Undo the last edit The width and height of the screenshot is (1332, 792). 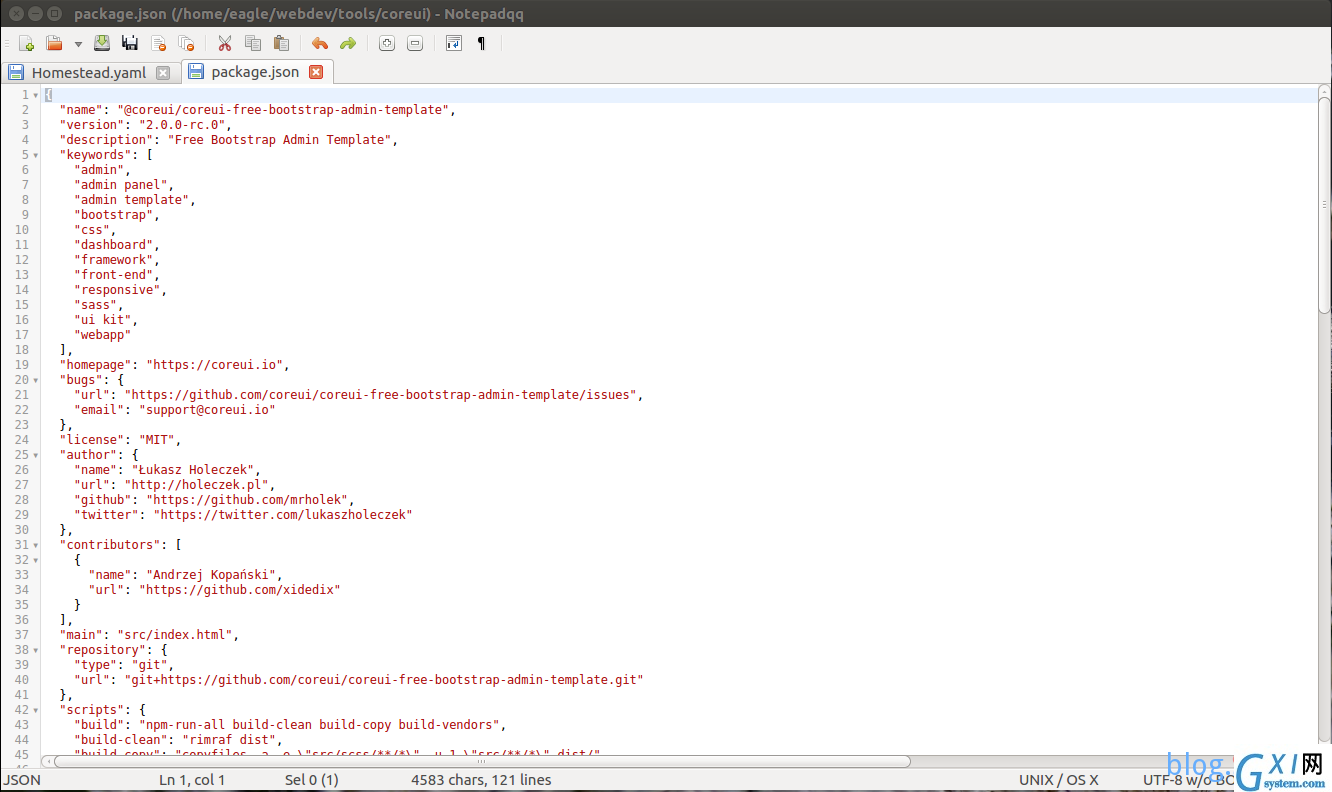320,43
